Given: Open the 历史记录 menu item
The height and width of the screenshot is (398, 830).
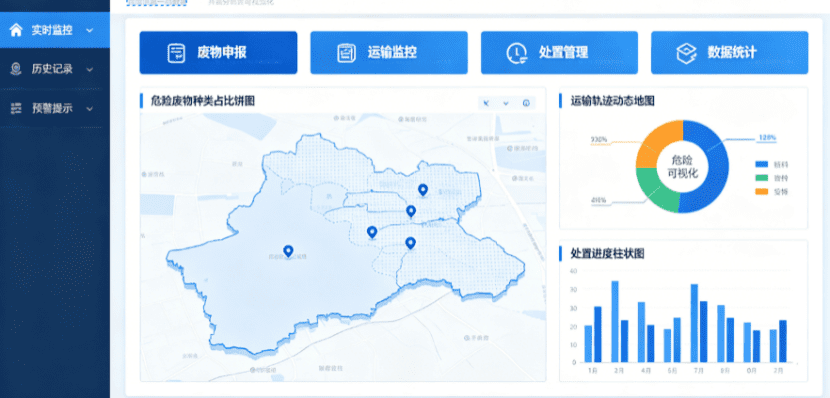Looking at the screenshot, I should [x=55, y=69].
